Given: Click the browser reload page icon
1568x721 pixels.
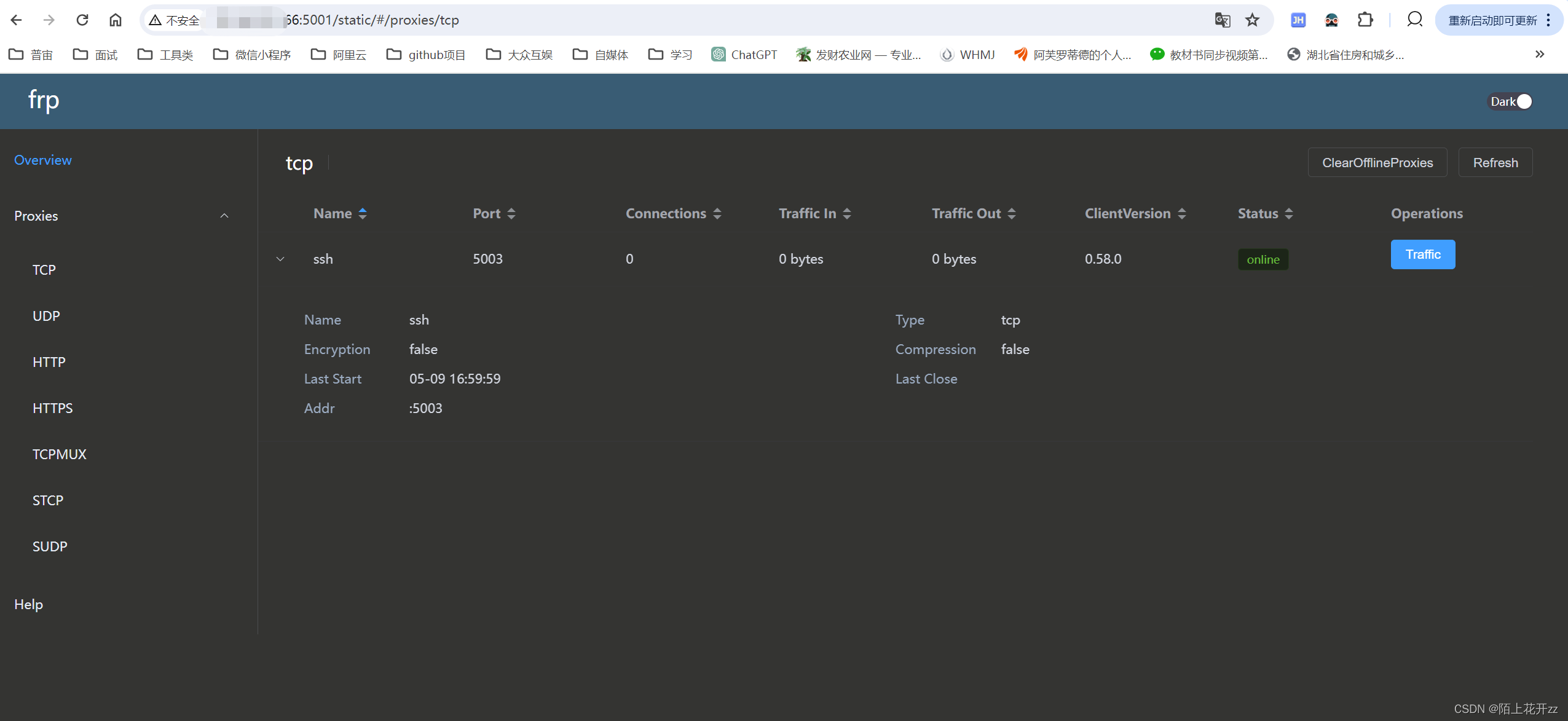Looking at the screenshot, I should point(82,20).
